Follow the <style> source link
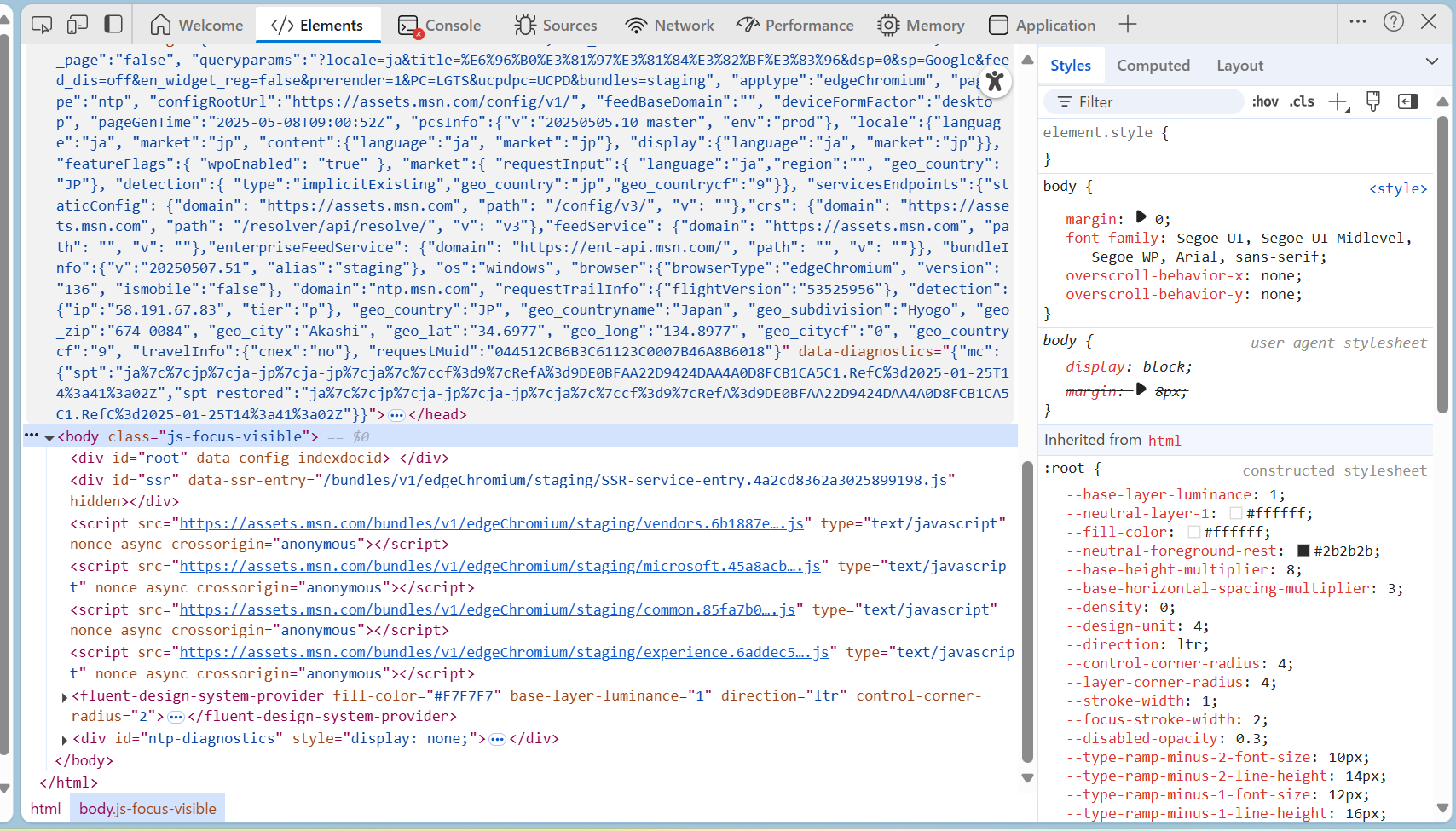 (x=1398, y=188)
